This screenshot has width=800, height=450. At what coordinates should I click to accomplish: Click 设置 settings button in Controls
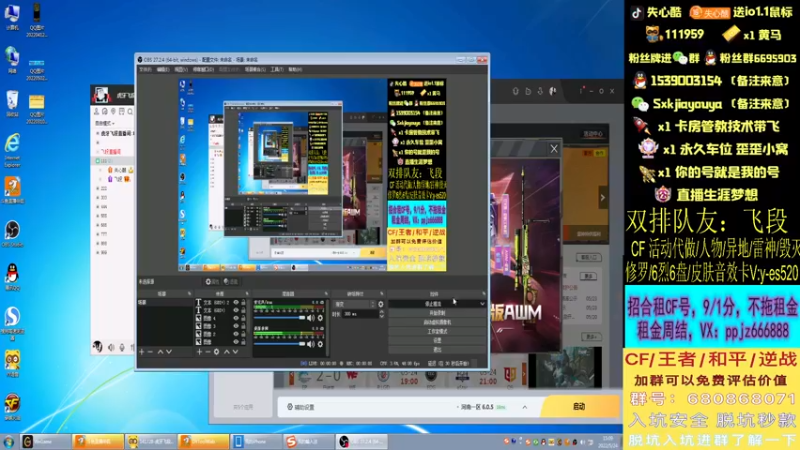pyautogui.click(x=437, y=341)
